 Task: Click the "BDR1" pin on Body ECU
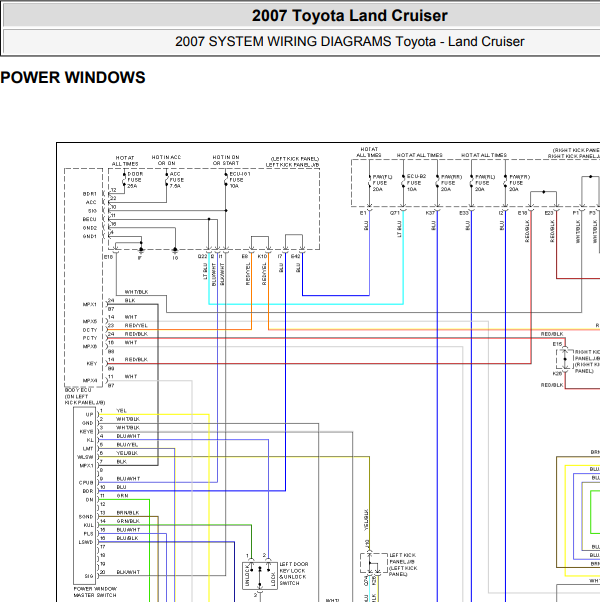(x=89, y=194)
